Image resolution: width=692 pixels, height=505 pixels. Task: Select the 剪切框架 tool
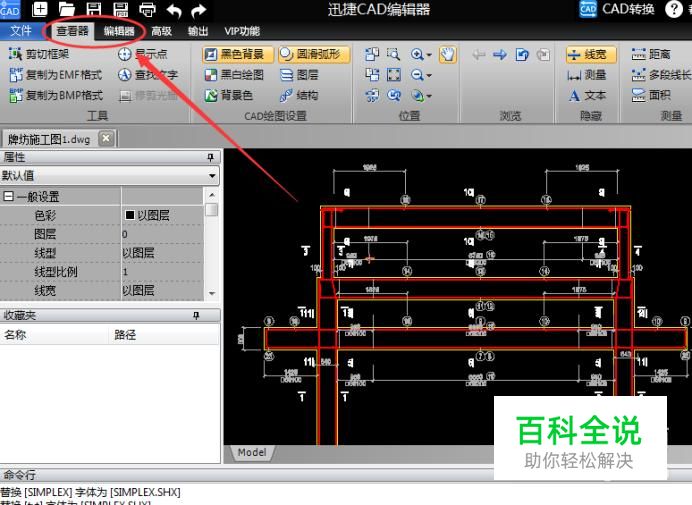39,54
